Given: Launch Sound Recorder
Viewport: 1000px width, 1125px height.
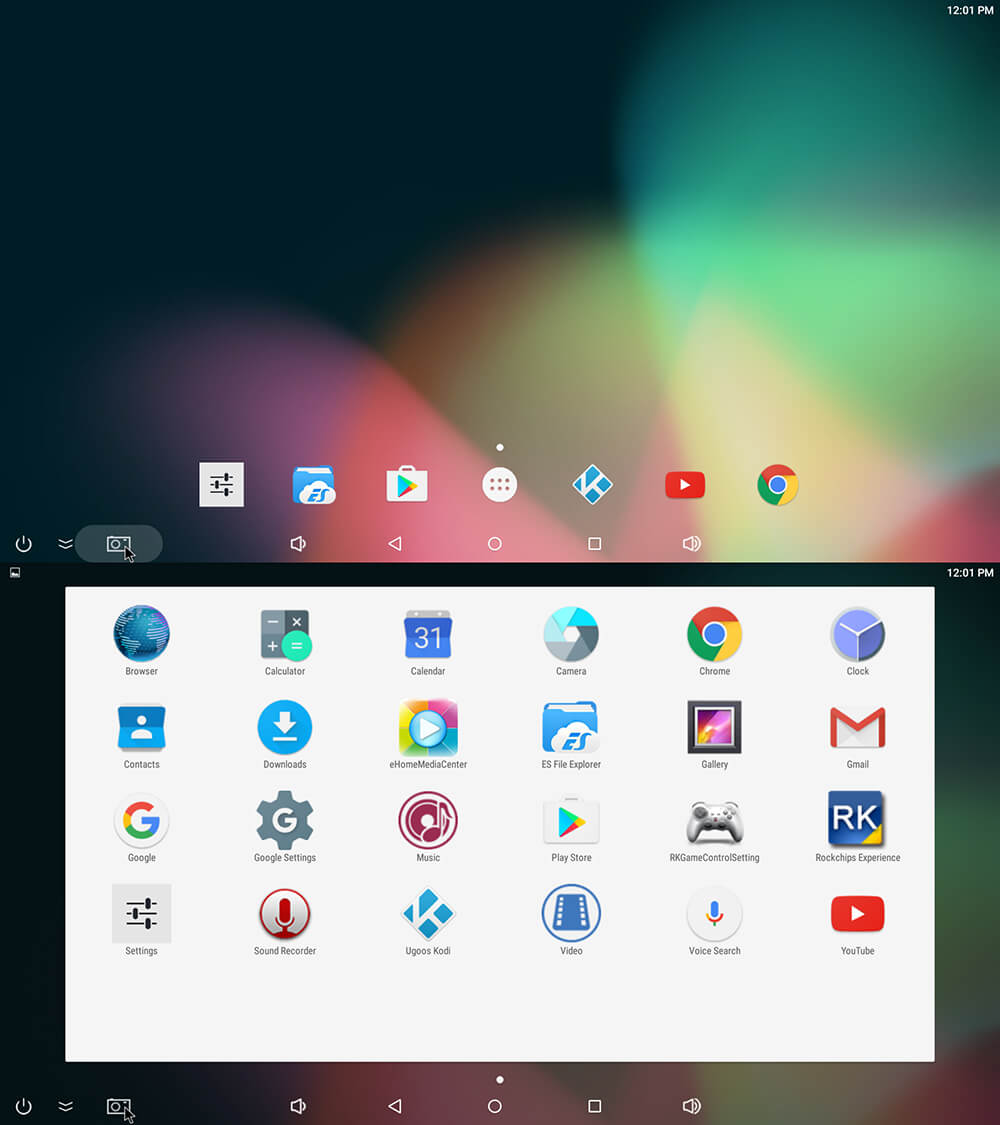Looking at the screenshot, I should [285, 913].
